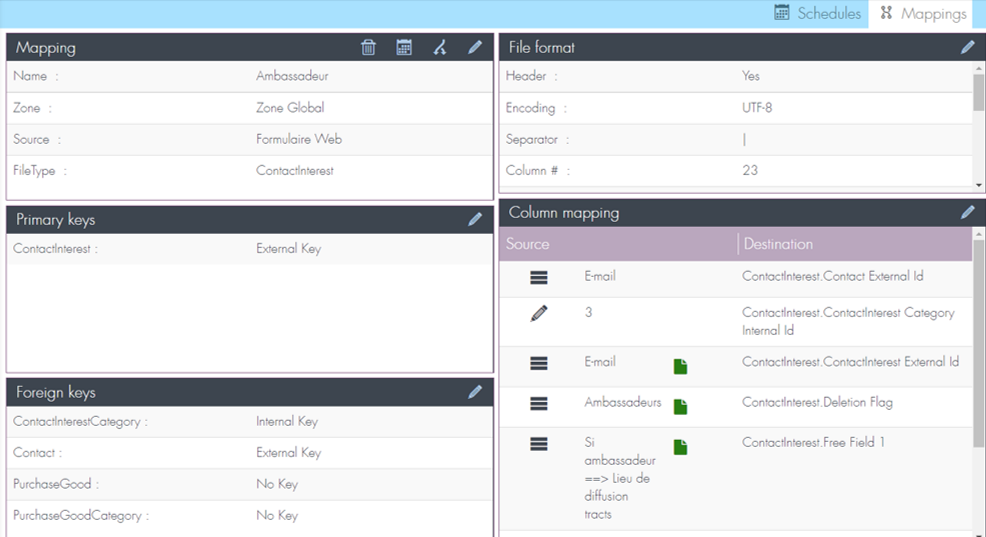This screenshot has height=537, width=986.
Task: Click the Schedules calendar icon in top bar
Action: point(782,13)
